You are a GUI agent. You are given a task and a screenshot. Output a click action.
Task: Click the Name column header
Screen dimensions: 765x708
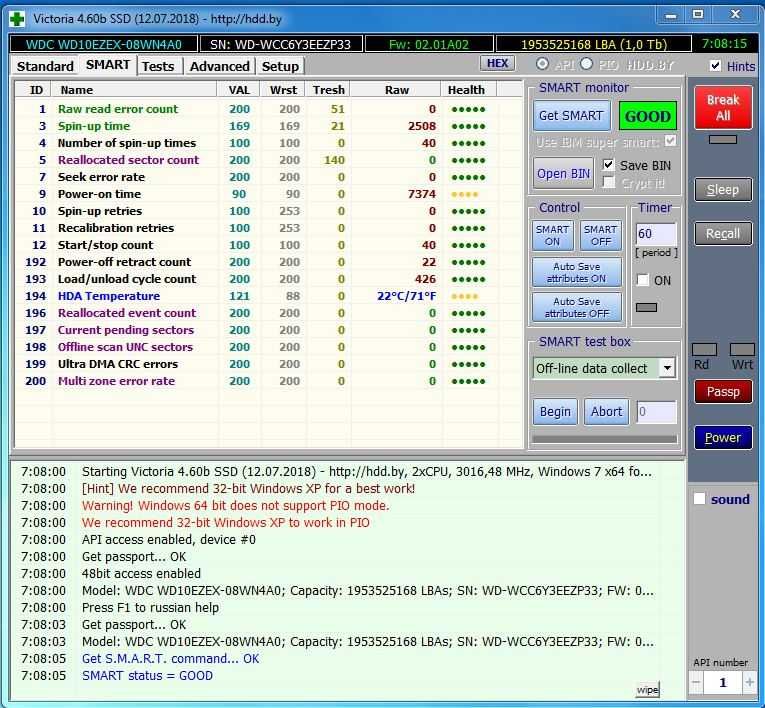(134, 90)
